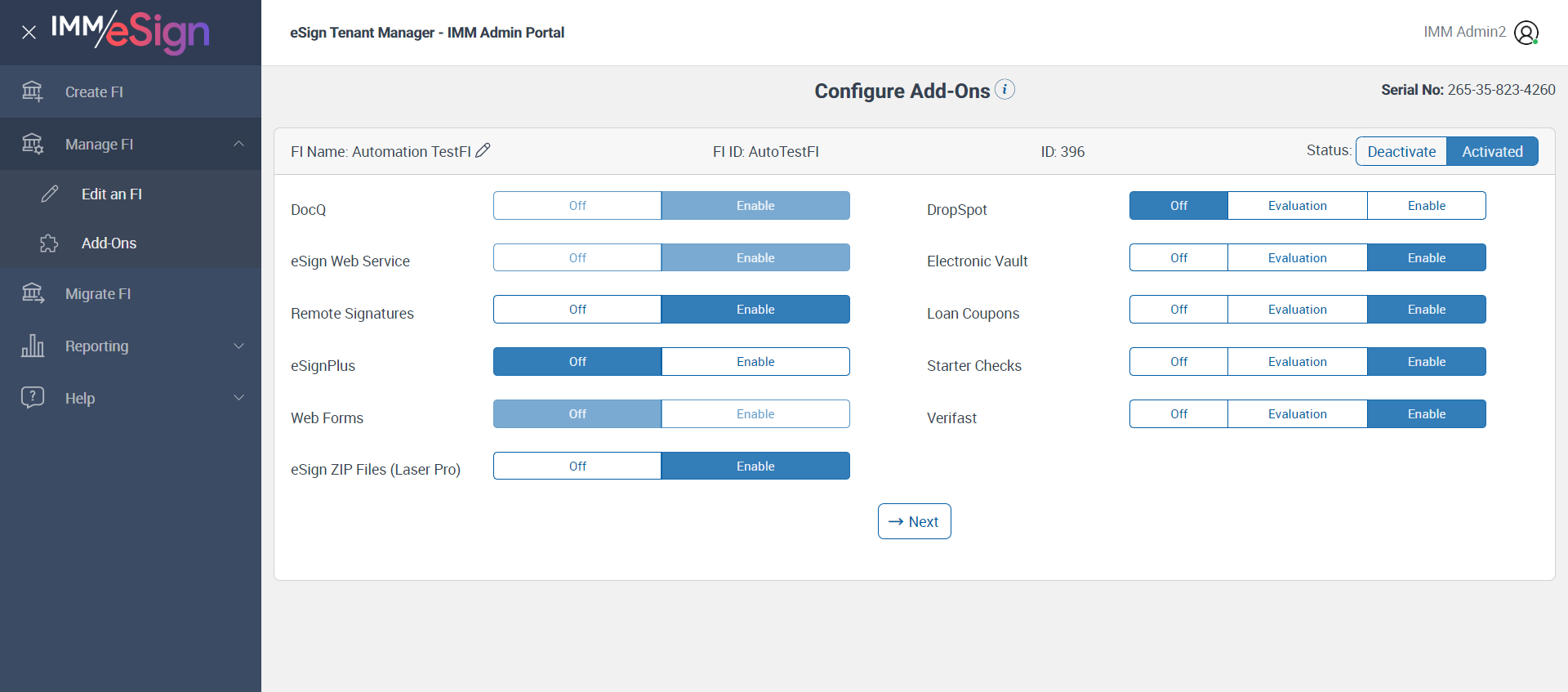Expand the Reporting menu chevron
The height and width of the screenshot is (692, 1568).
(238, 346)
